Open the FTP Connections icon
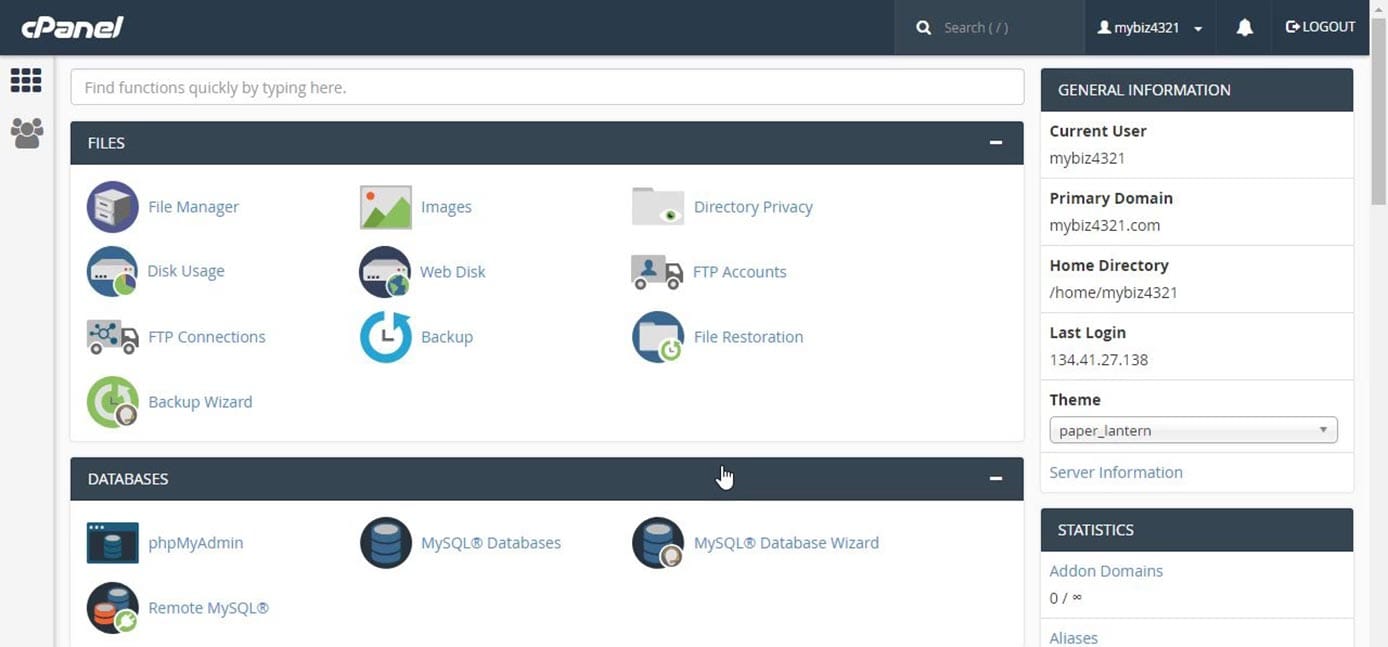Image resolution: width=1388 pixels, height=647 pixels. tap(112, 337)
